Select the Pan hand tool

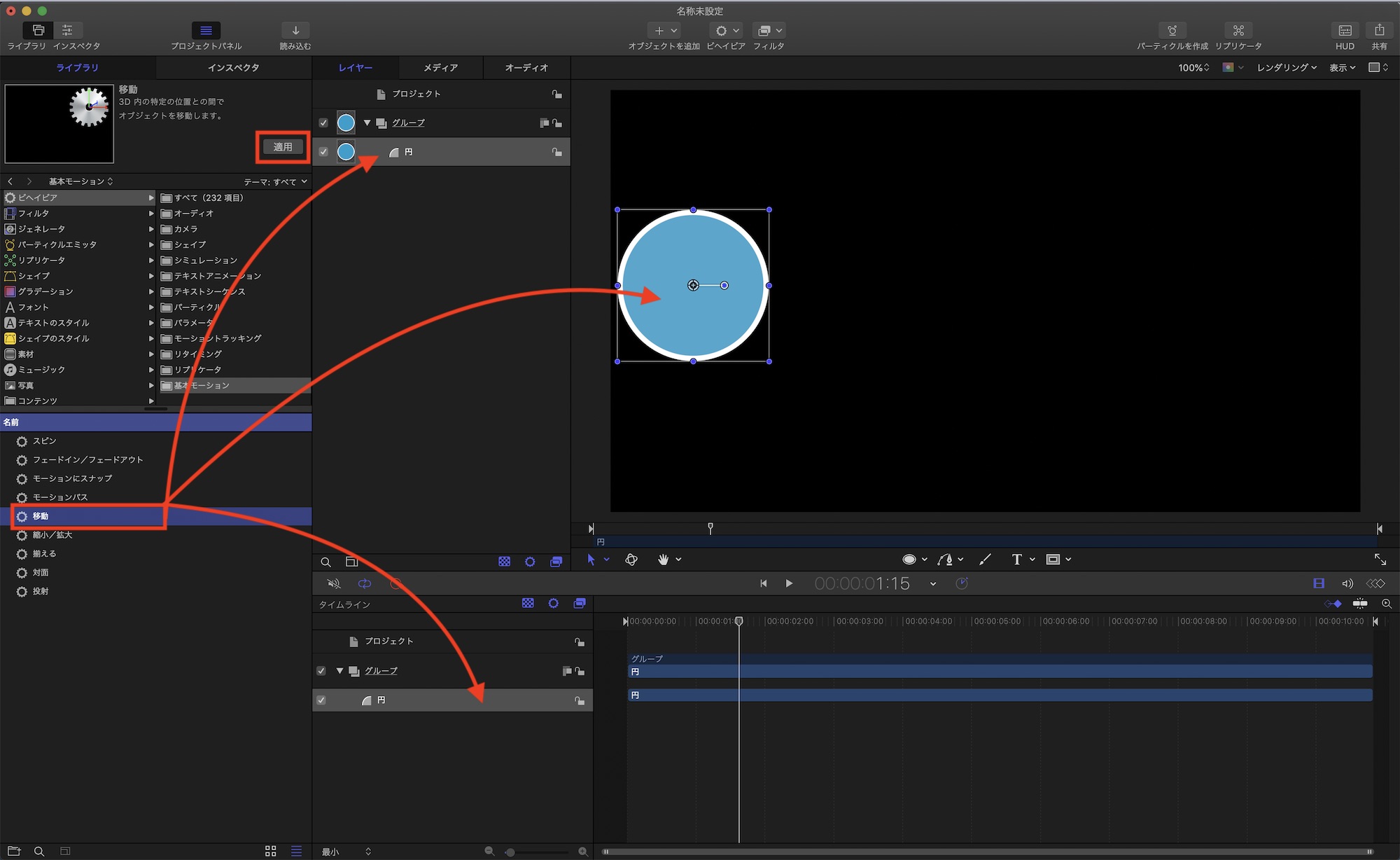[663, 559]
